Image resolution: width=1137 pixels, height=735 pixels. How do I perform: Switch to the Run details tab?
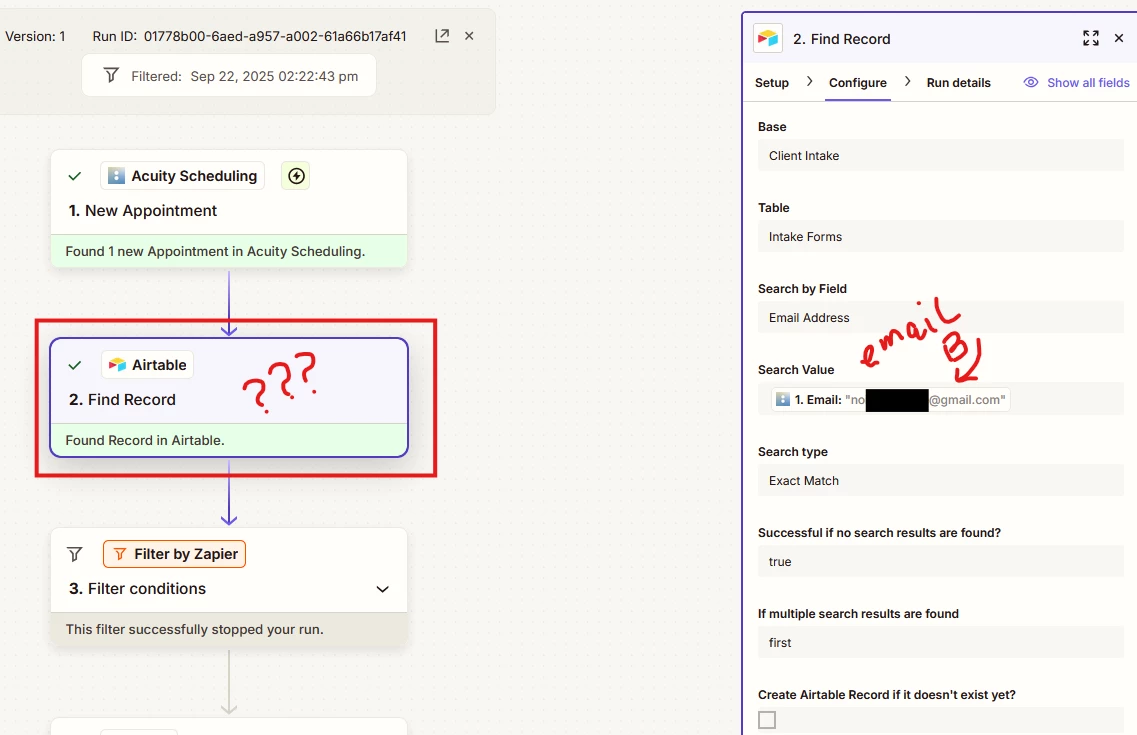coord(958,83)
